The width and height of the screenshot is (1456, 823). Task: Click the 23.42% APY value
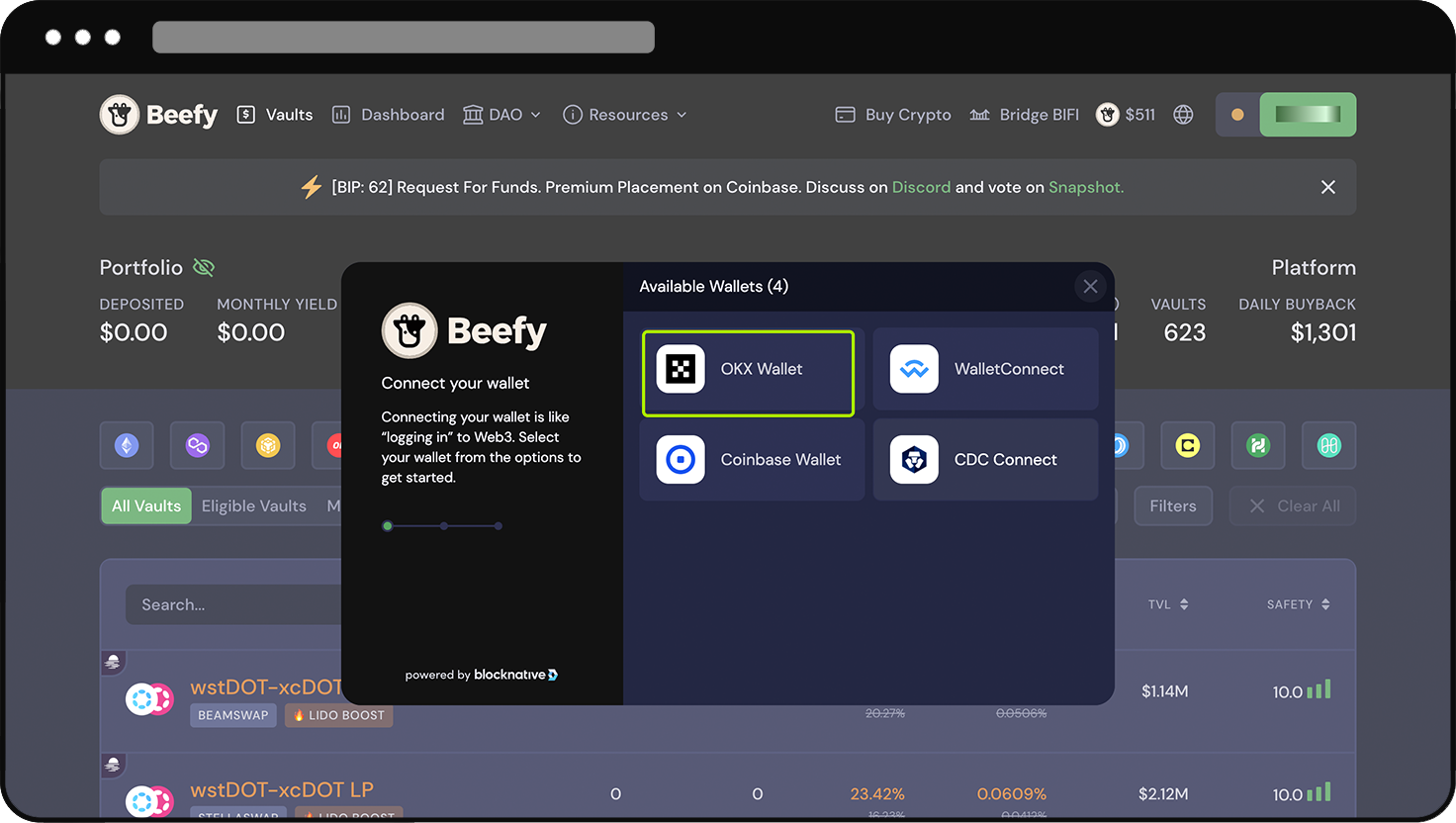pyautogui.click(x=877, y=794)
